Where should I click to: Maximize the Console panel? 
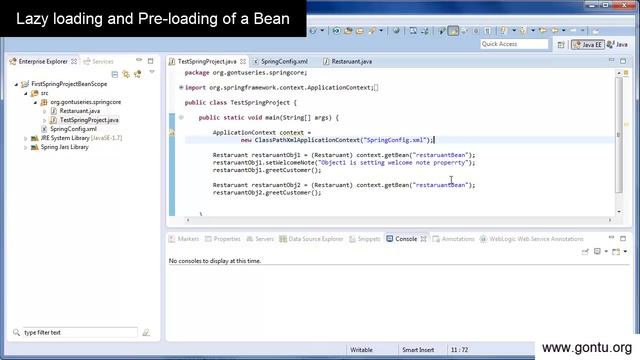(x=623, y=238)
